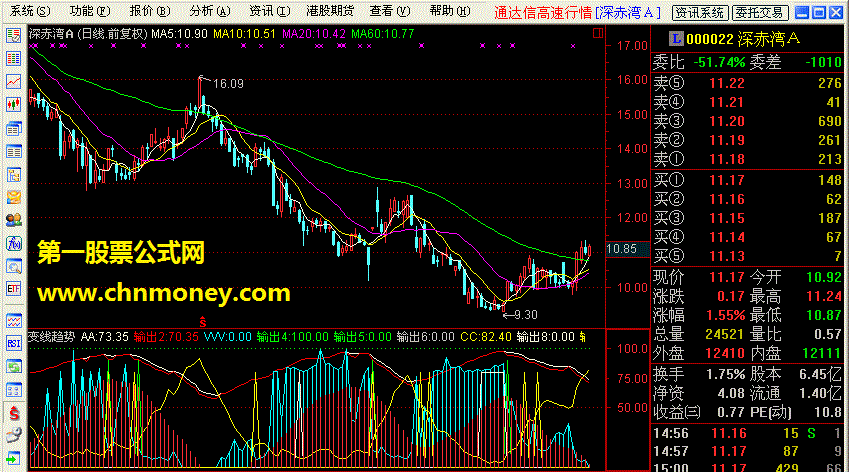Click the two-people users icon
This screenshot has width=849, height=472.
(x=14, y=220)
